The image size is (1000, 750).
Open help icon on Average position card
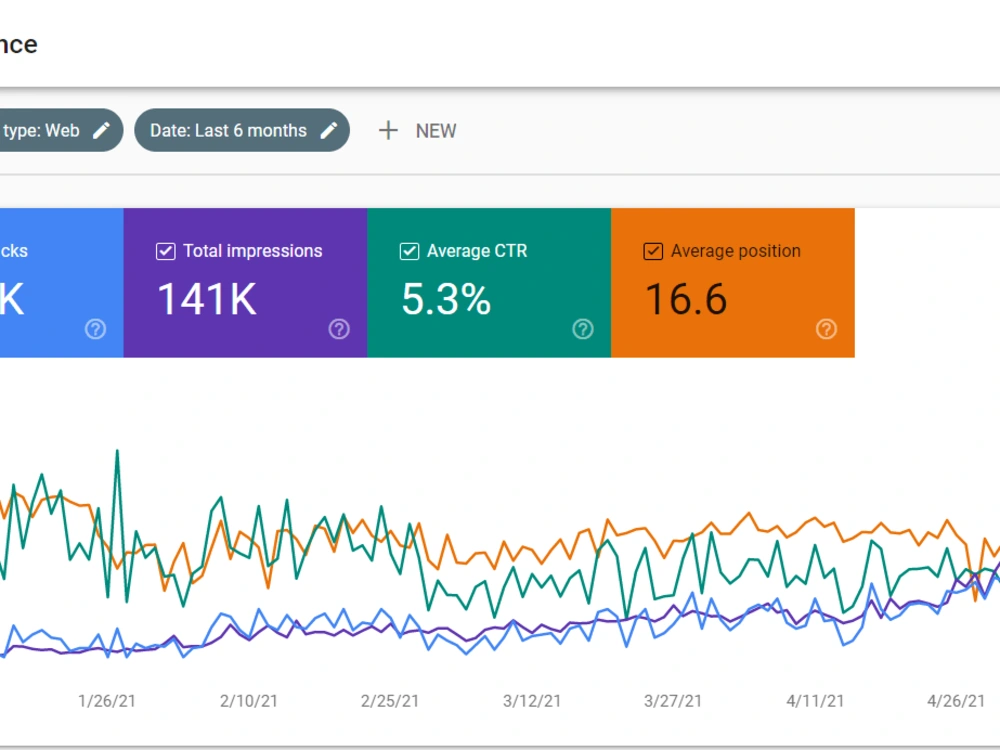826,329
